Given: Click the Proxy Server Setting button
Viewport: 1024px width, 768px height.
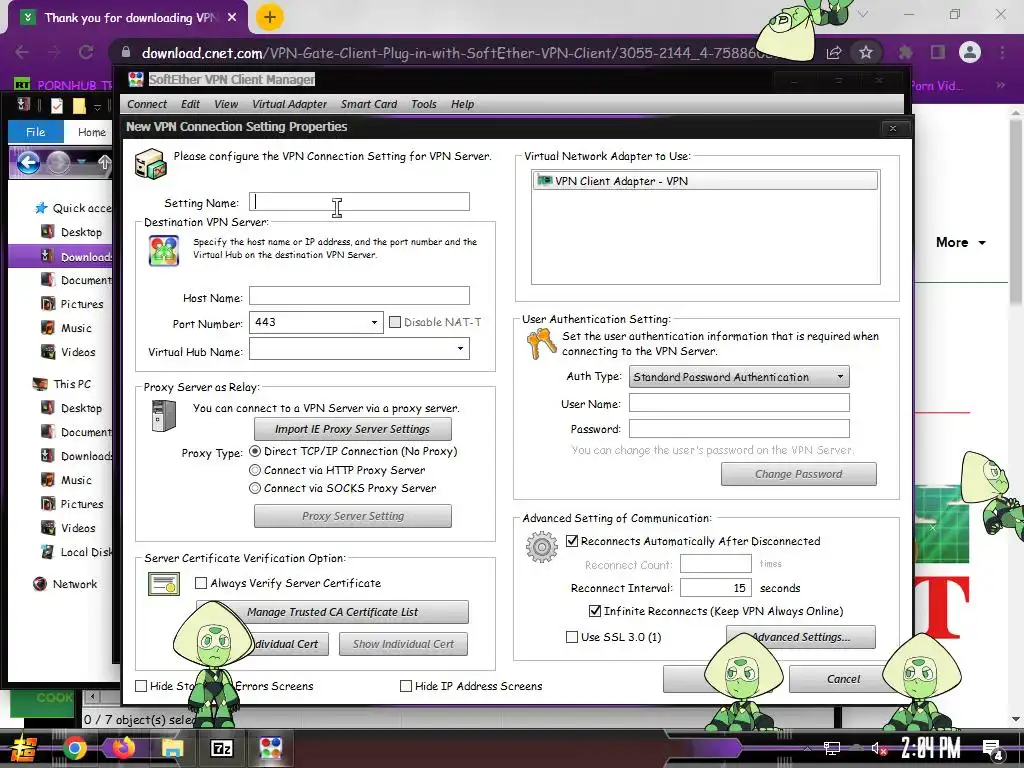Looking at the screenshot, I should click(353, 516).
